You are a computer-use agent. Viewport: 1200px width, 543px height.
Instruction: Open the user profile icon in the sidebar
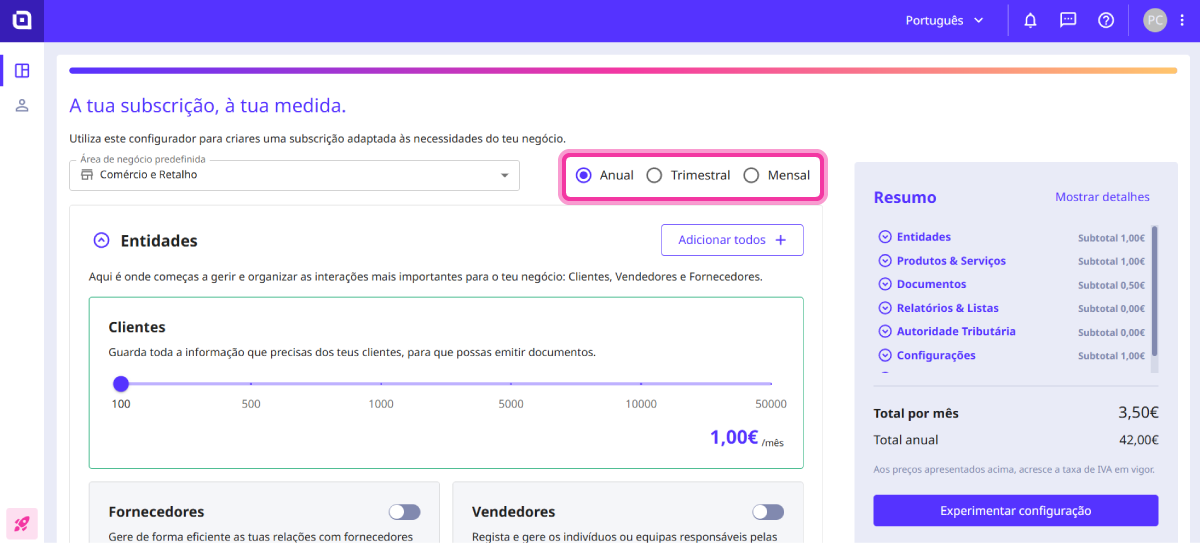click(22, 105)
